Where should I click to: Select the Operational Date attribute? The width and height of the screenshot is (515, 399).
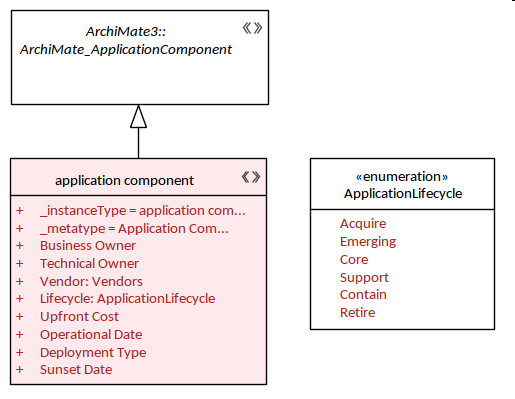pyautogui.click(x=91, y=334)
